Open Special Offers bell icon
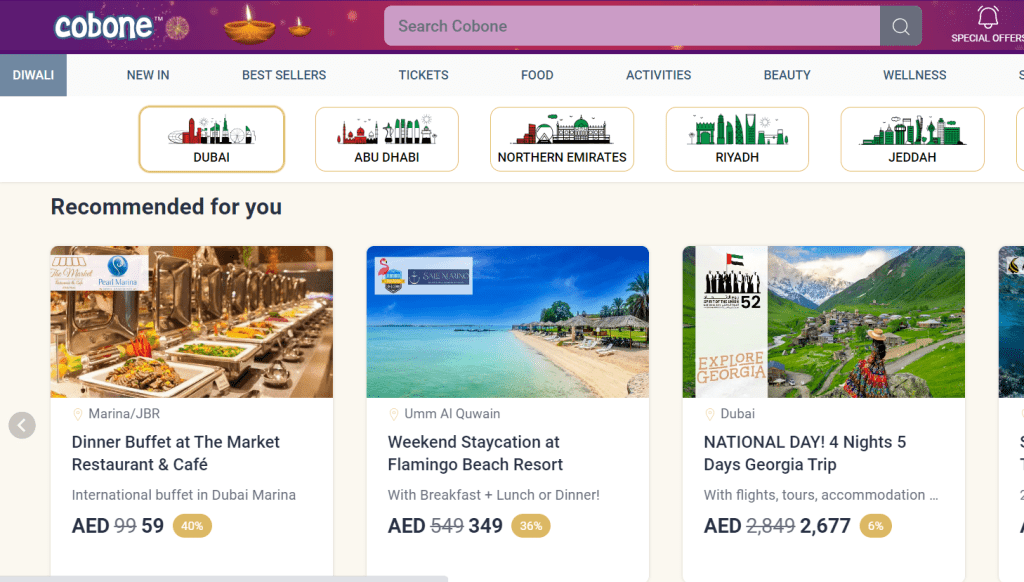 [987, 18]
